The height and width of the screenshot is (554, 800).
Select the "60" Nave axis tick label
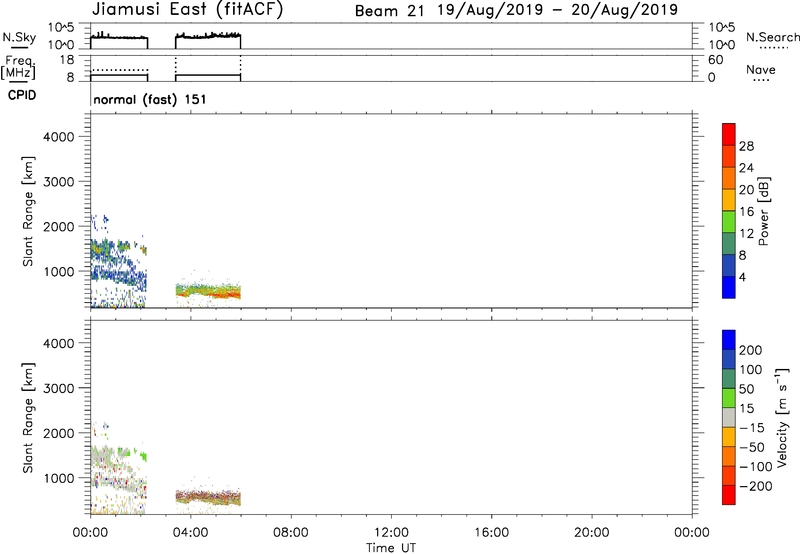(x=715, y=60)
